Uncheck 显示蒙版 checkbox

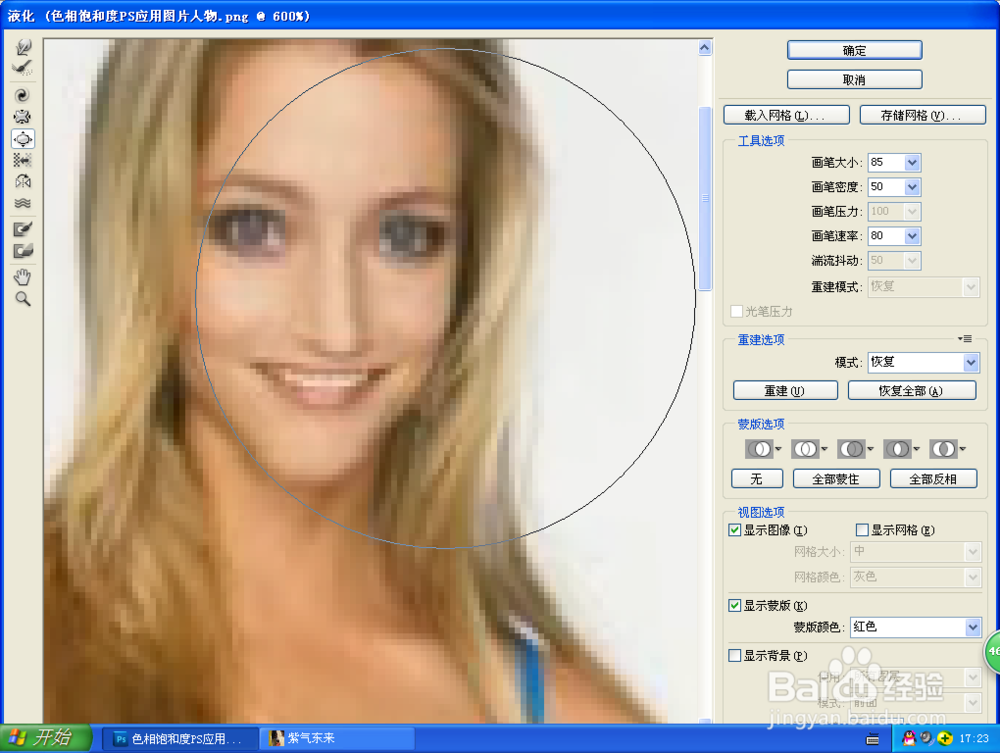click(x=735, y=605)
